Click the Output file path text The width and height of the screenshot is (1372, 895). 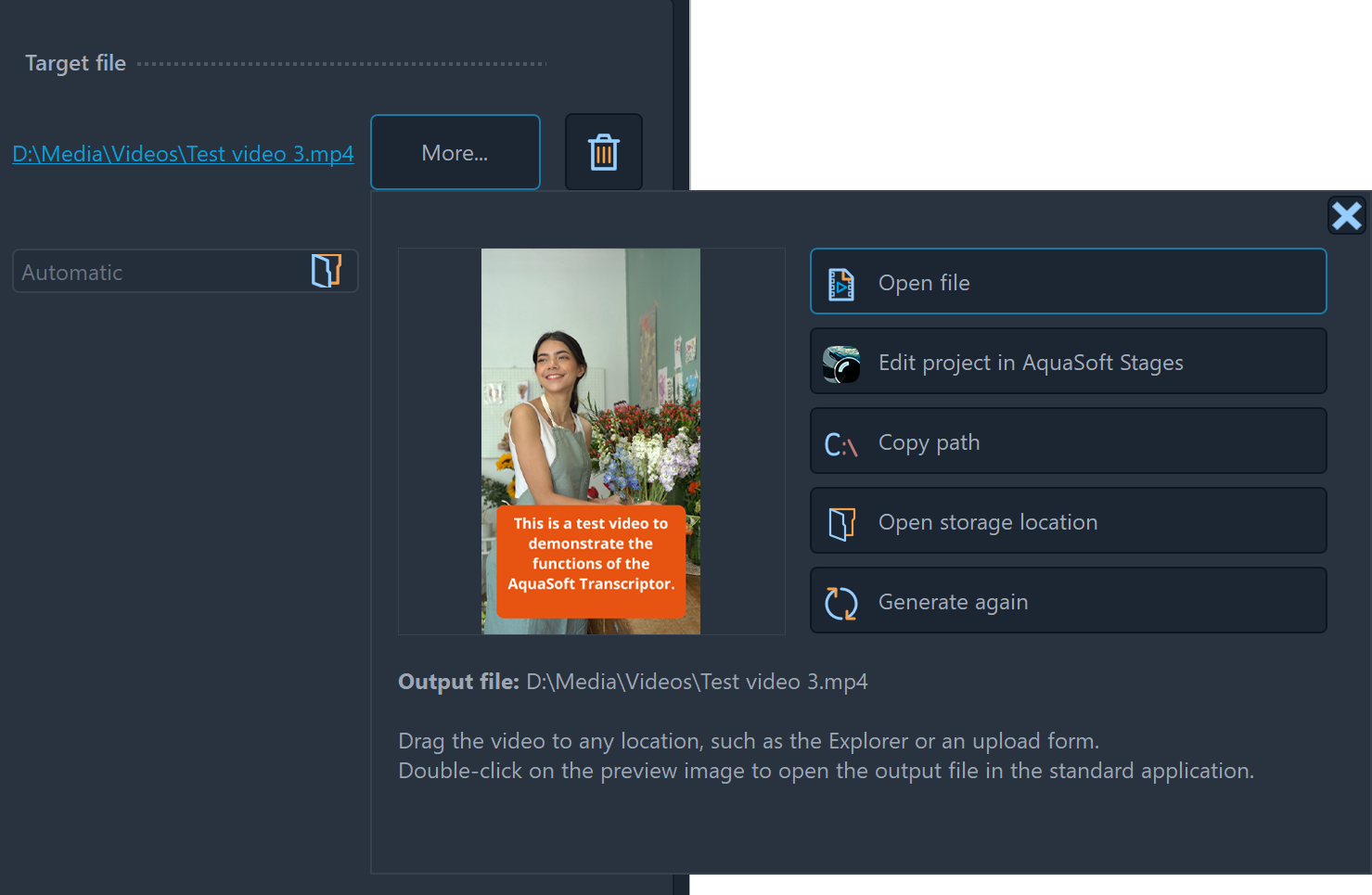(696, 682)
